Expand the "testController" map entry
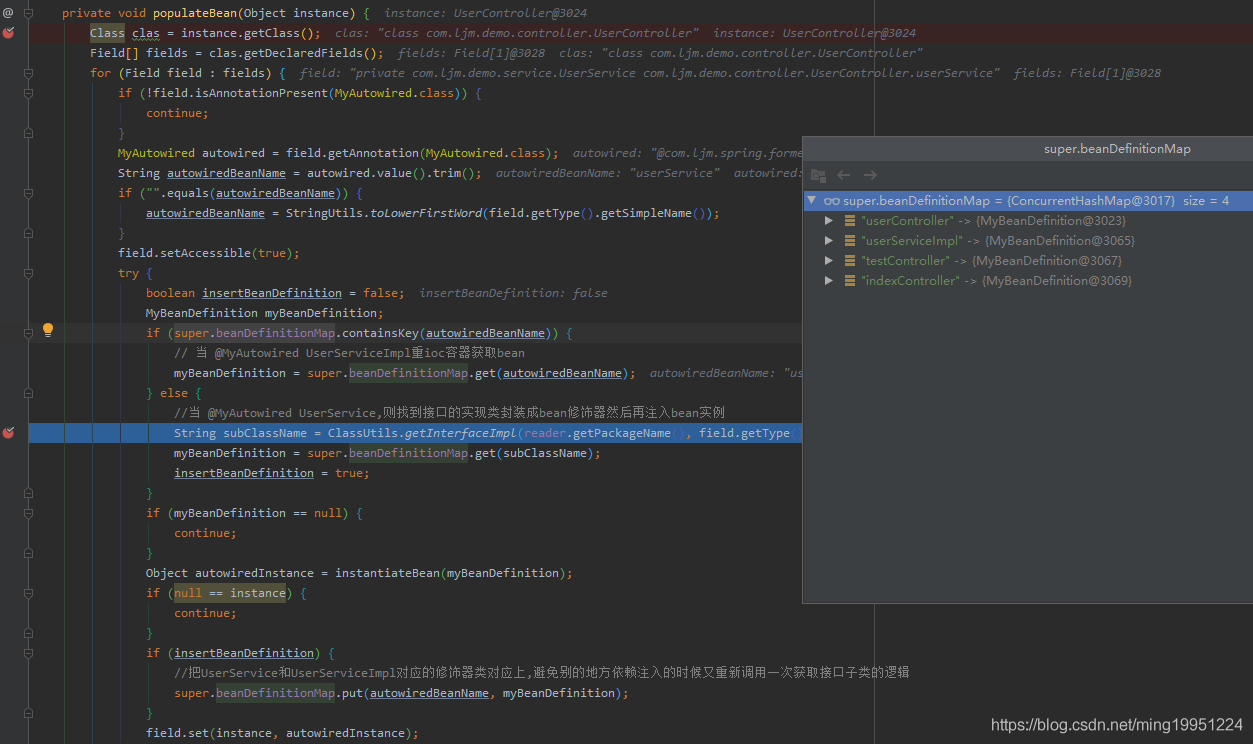The width and height of the screenshot is (1253, 744). pos(829,261)
